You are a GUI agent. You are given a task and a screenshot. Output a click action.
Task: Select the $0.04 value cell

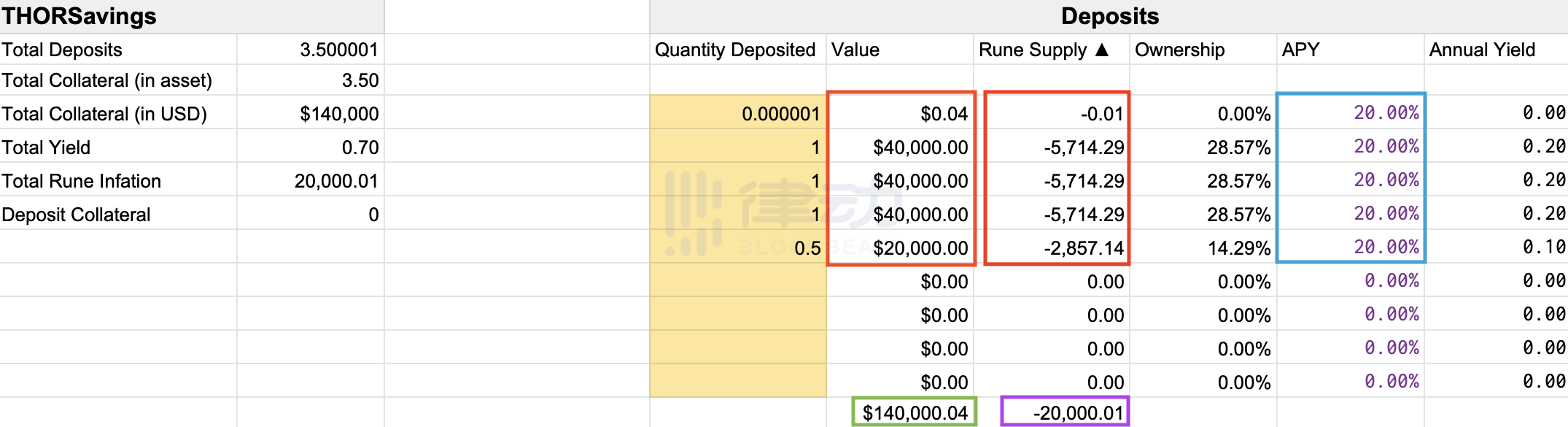click(x=901, y=113)
